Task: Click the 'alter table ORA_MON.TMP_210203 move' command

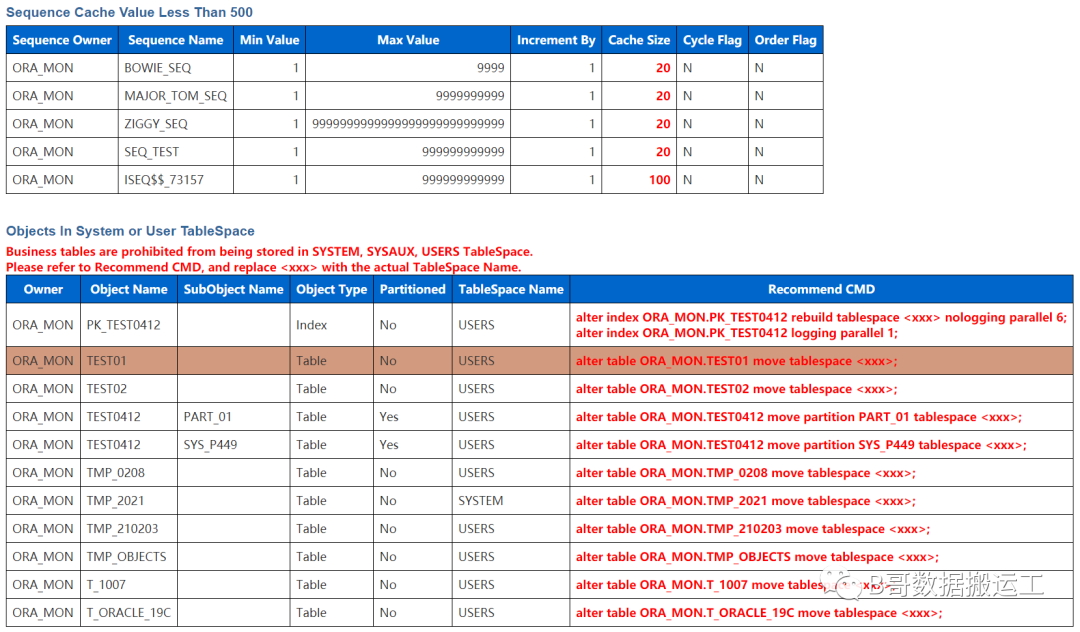Action: (753, 529)
